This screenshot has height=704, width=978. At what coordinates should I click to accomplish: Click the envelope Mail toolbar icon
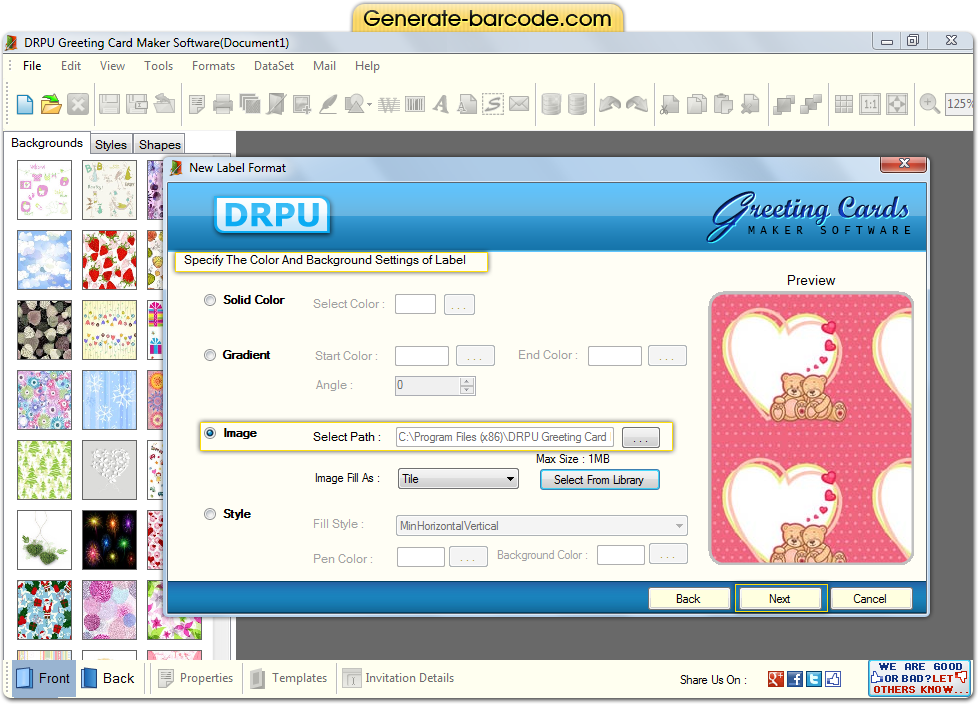[519, 104]
